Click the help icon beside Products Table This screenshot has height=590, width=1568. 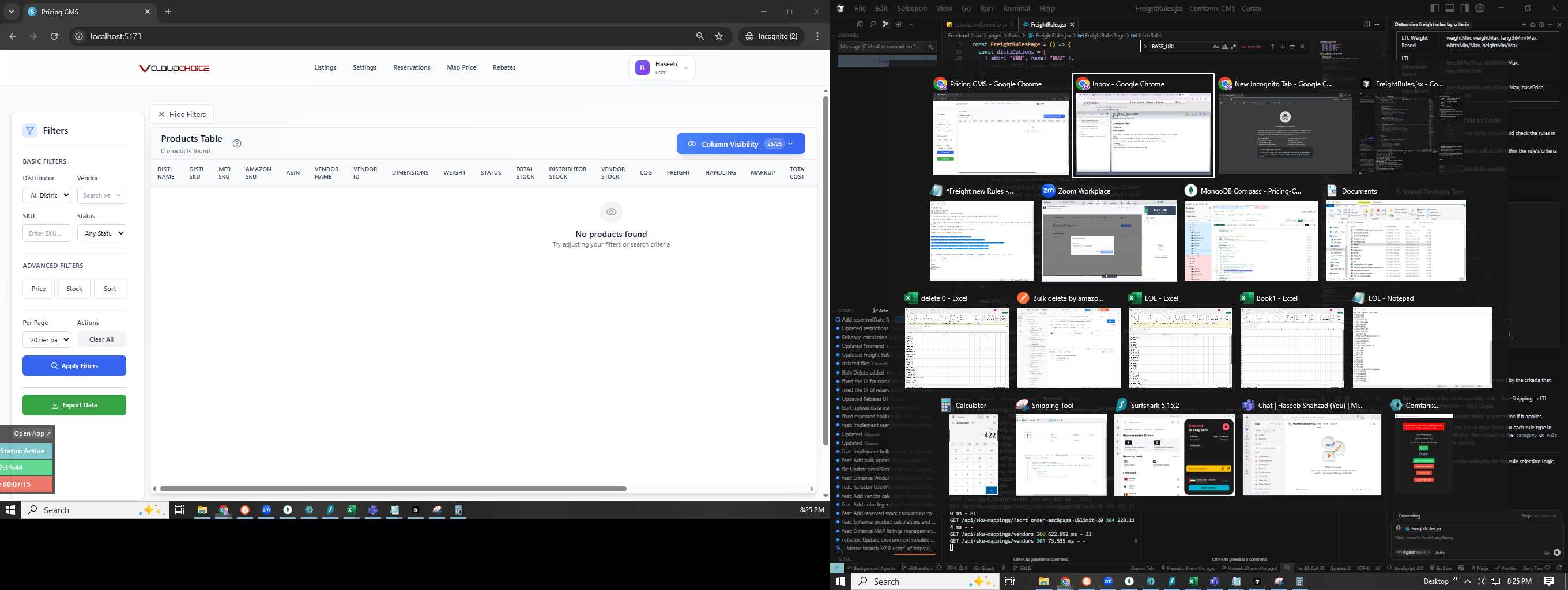[x=237, y=143]
